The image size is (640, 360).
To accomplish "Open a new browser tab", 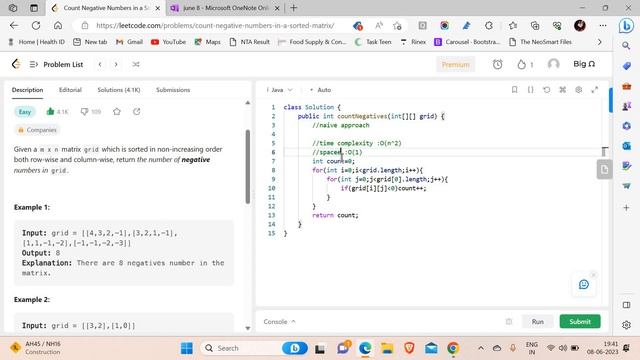I will (293, 8).
